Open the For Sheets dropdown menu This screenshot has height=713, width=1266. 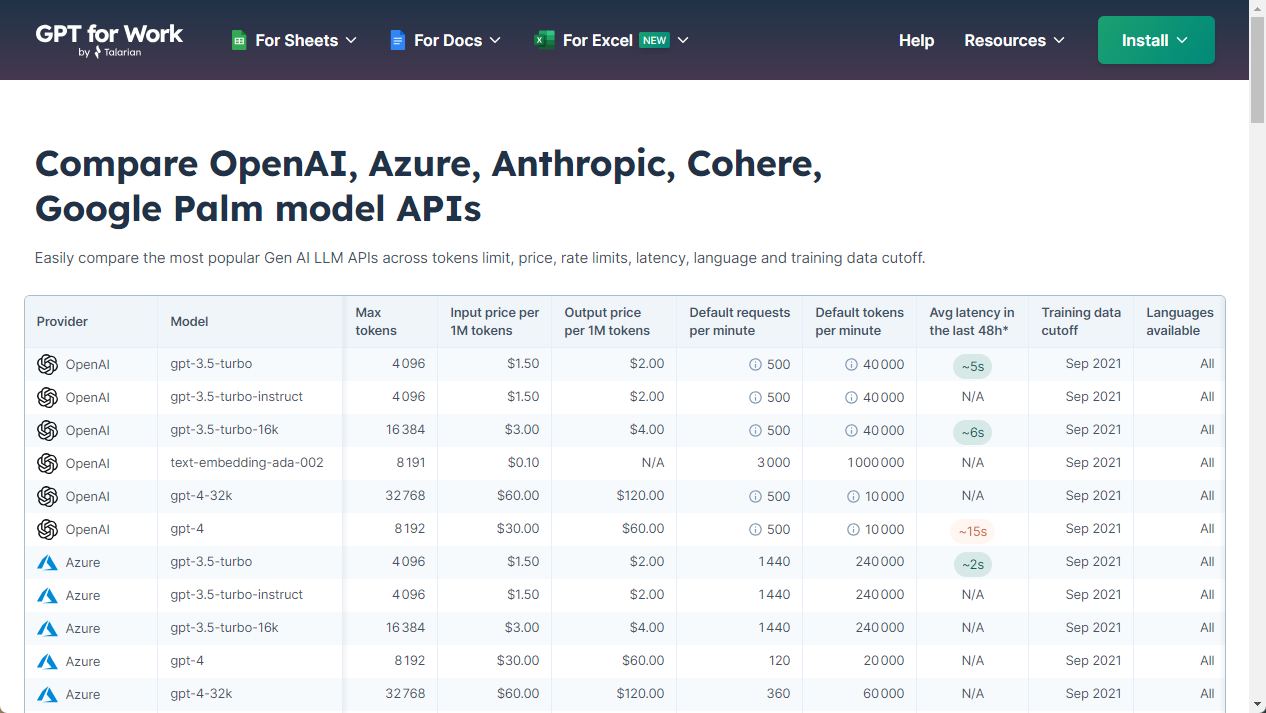[294, 40]
